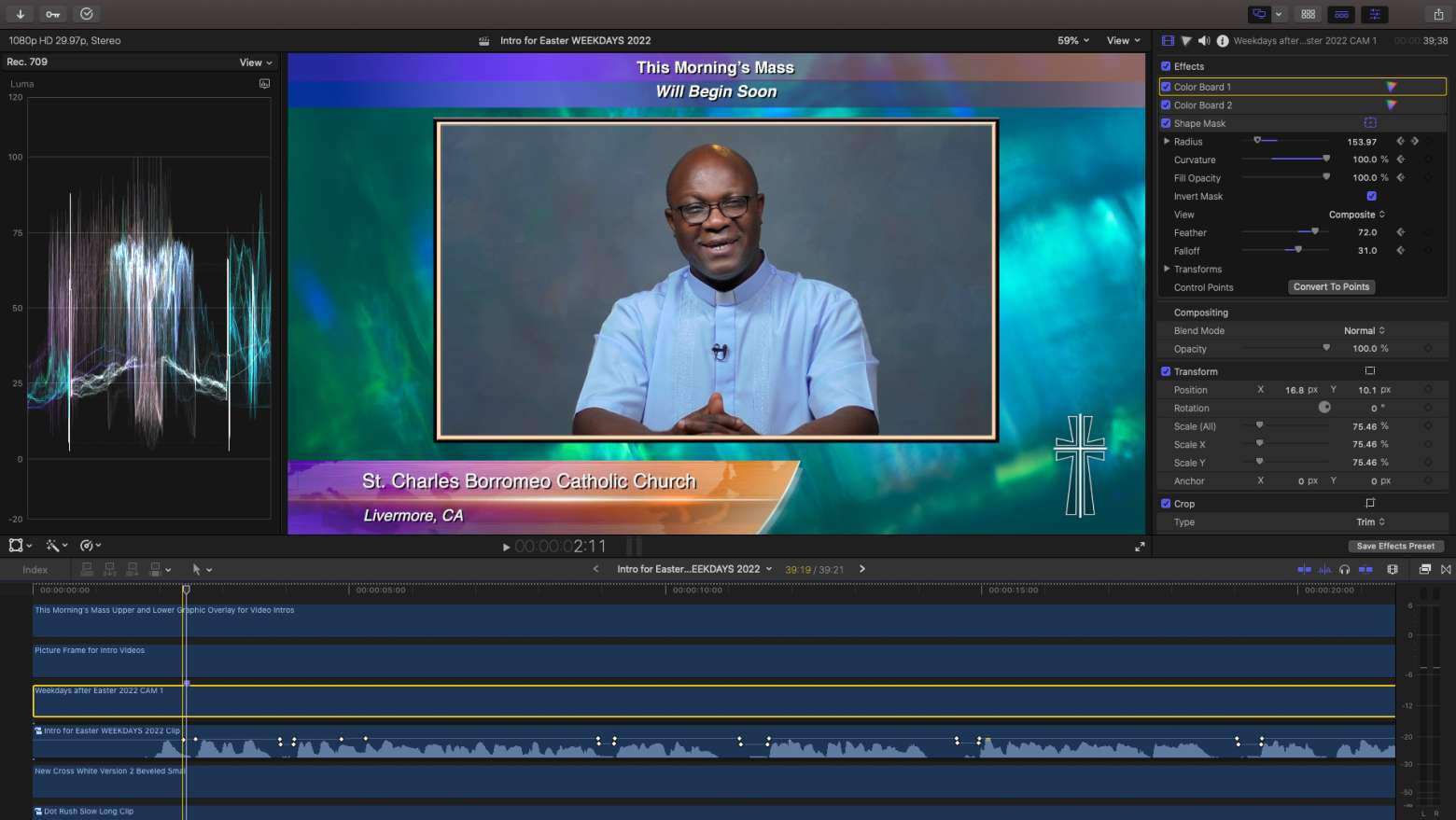Click the waveform scope settings icon
The image size is (1456, 820).
(x=265, y=84)
